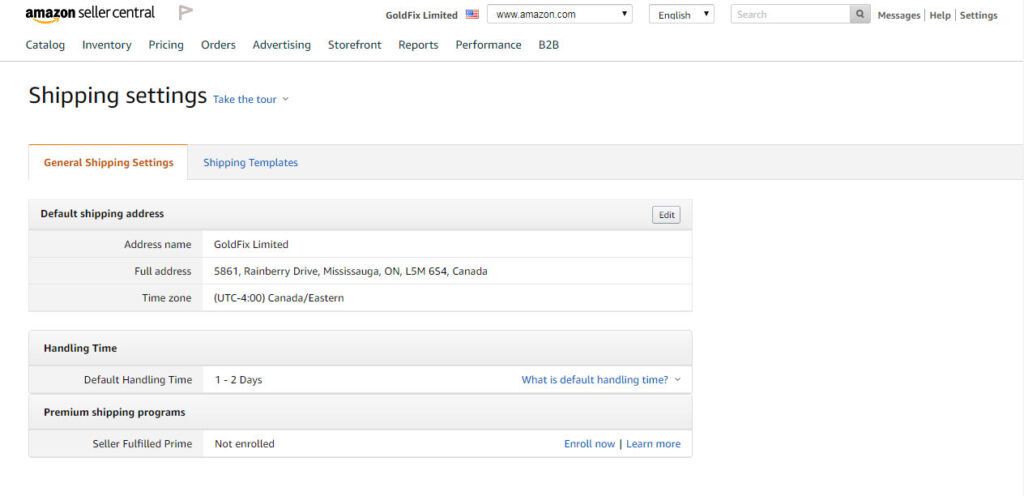Click the Amazon Seller Central logo
The height and width of the screenshot is (496, 1024).
(90, 14)
